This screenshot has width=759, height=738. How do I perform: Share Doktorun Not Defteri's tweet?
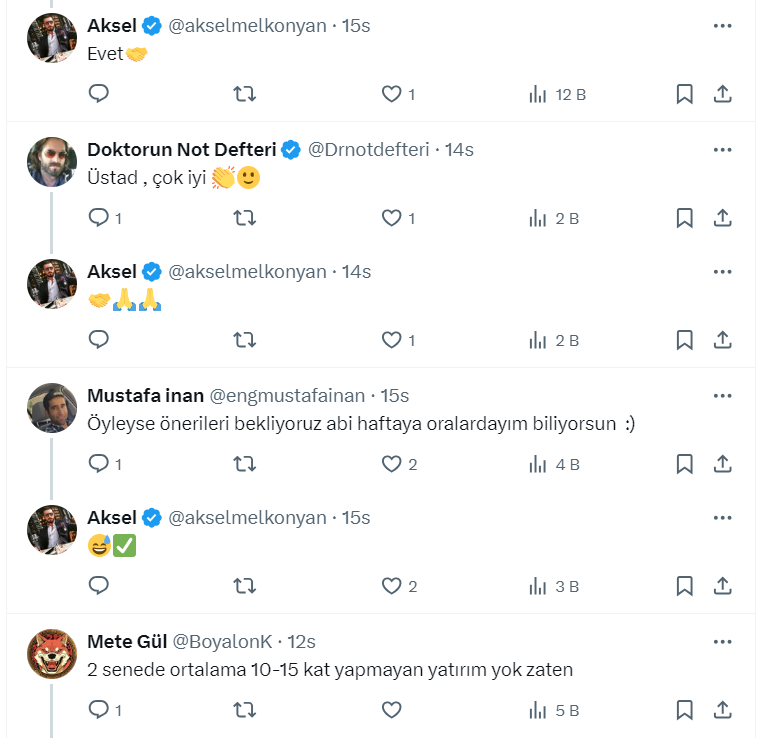pyautogui.click(x=722, y=218)
